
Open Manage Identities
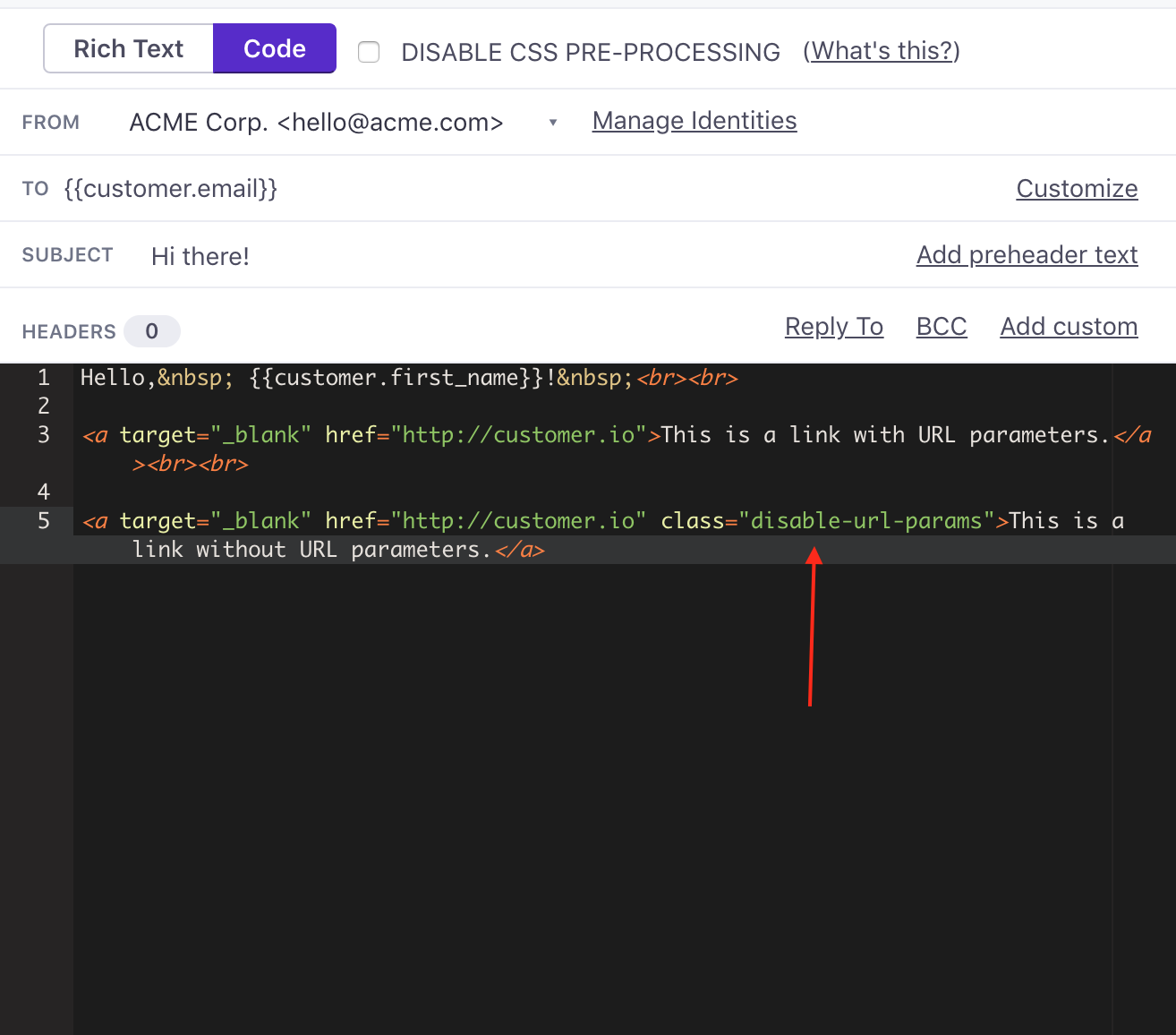click(694, 121)
